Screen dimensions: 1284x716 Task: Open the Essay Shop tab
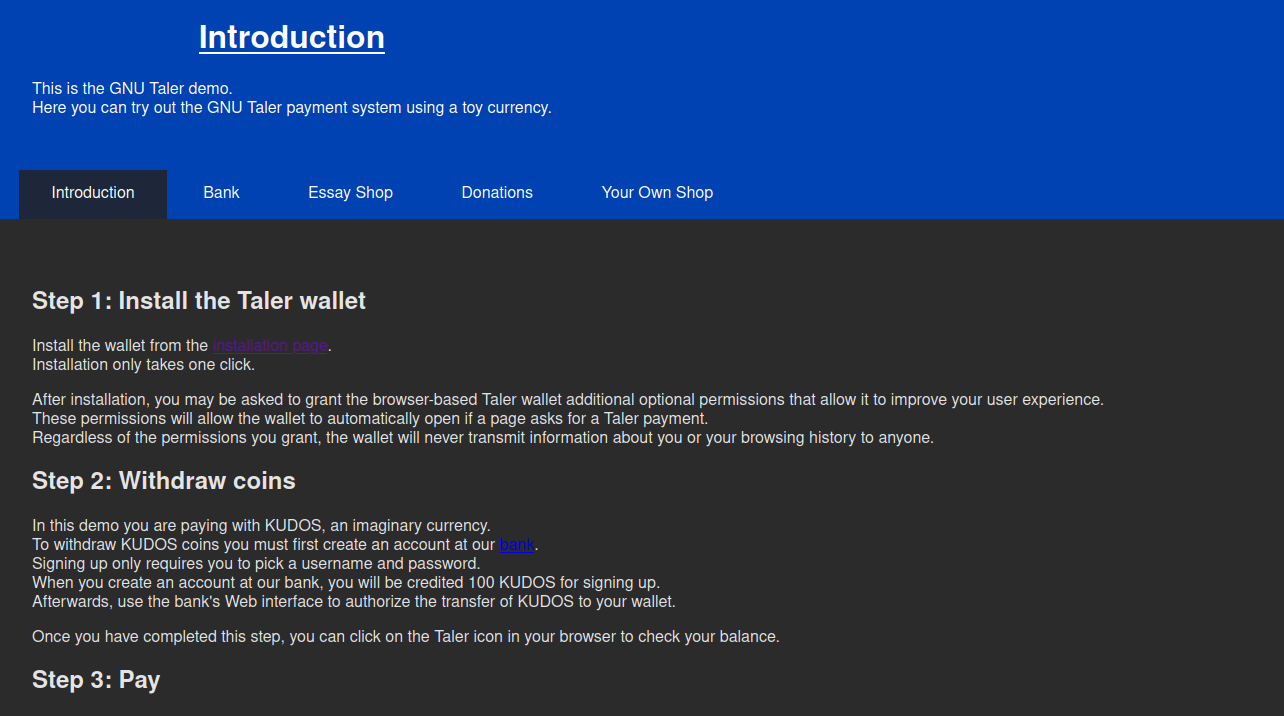(350, 193)
